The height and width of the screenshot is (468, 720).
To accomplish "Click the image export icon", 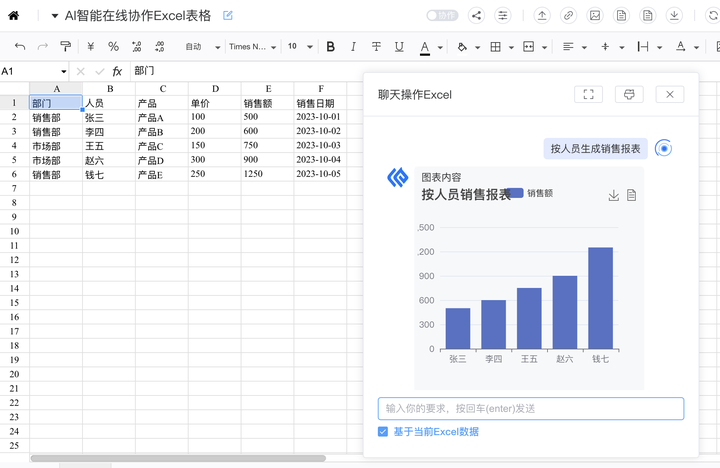I will point(595,16).
